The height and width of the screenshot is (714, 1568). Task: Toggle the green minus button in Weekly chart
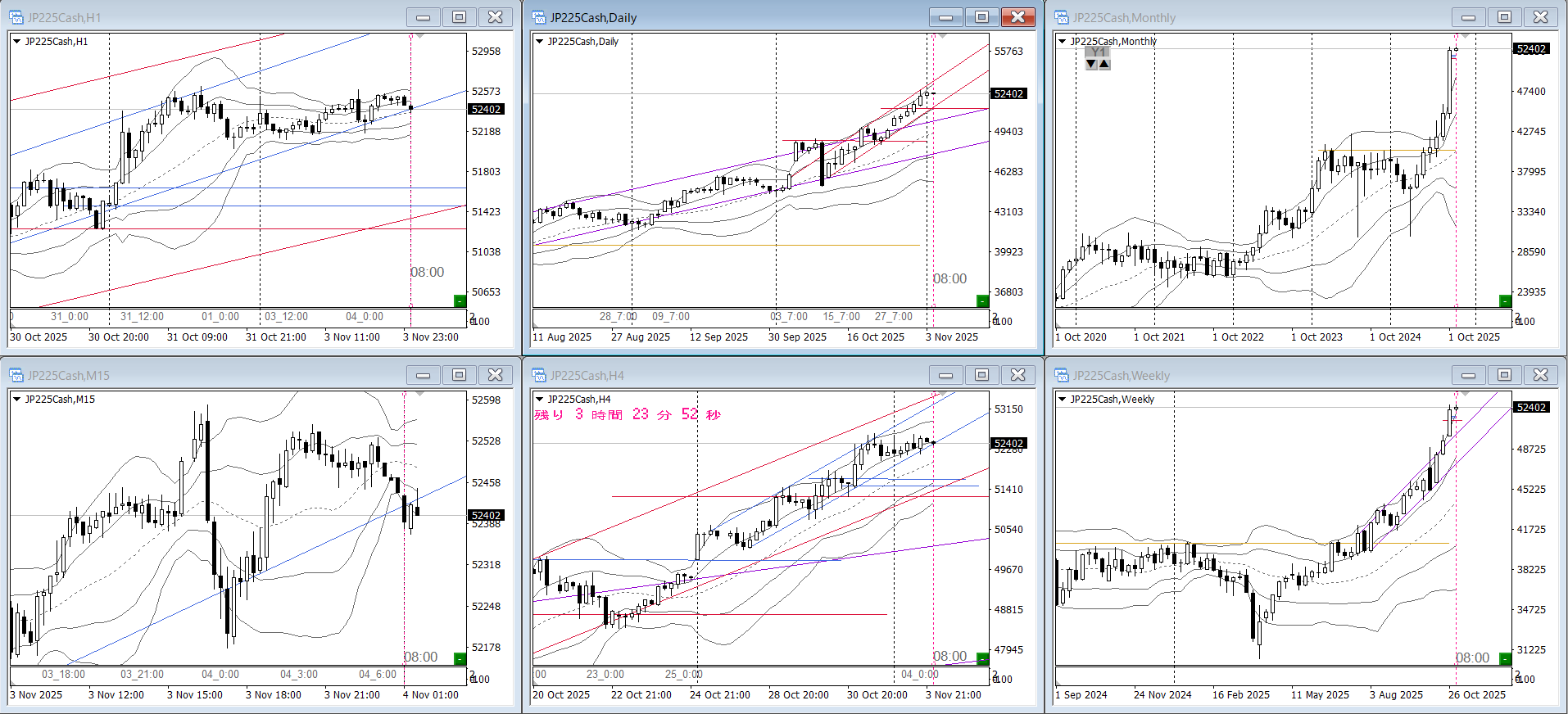(1505, 659)
